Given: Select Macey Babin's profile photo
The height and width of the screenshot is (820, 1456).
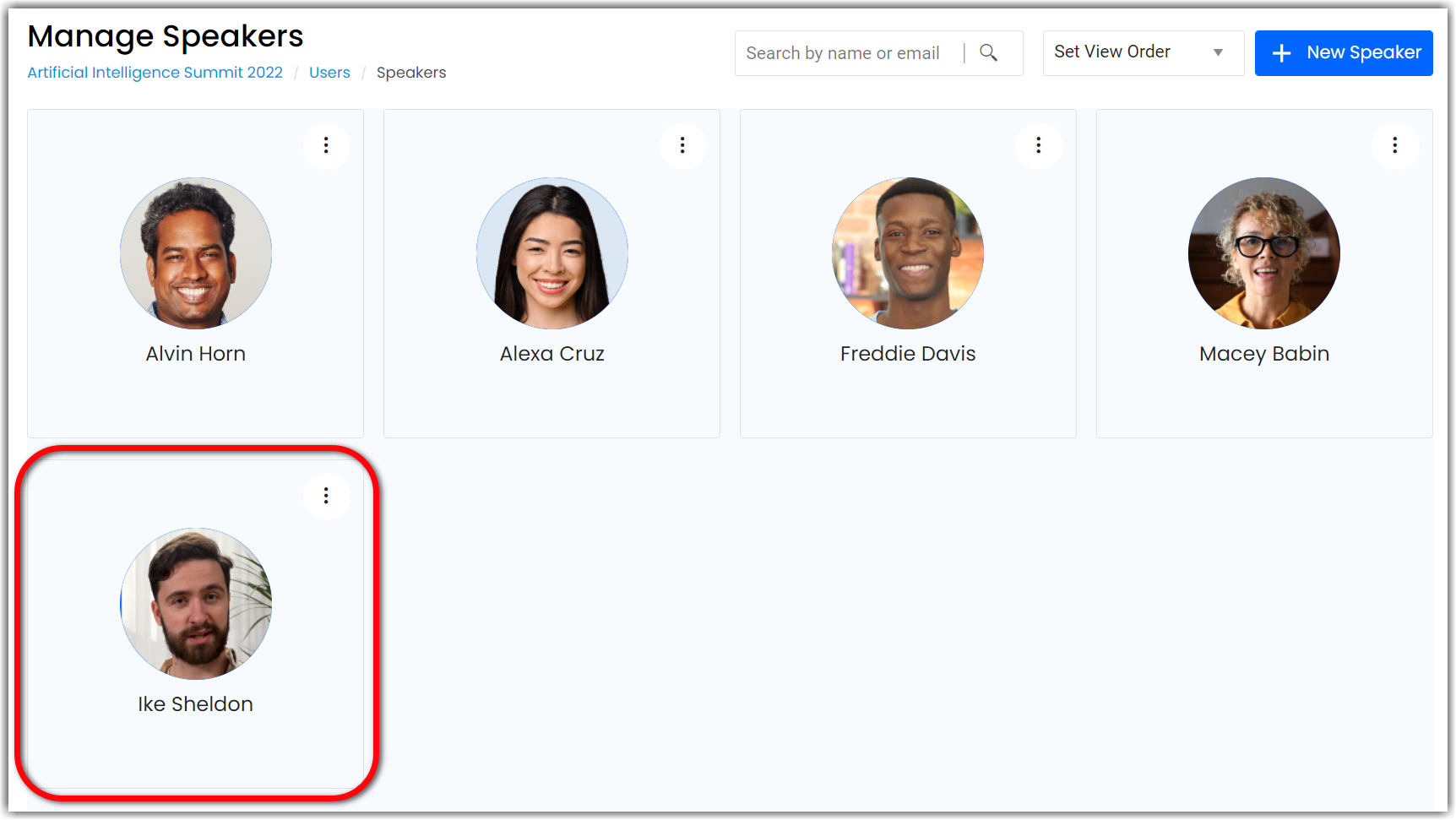Looking at the screenshot, I should click(1264, 253).
